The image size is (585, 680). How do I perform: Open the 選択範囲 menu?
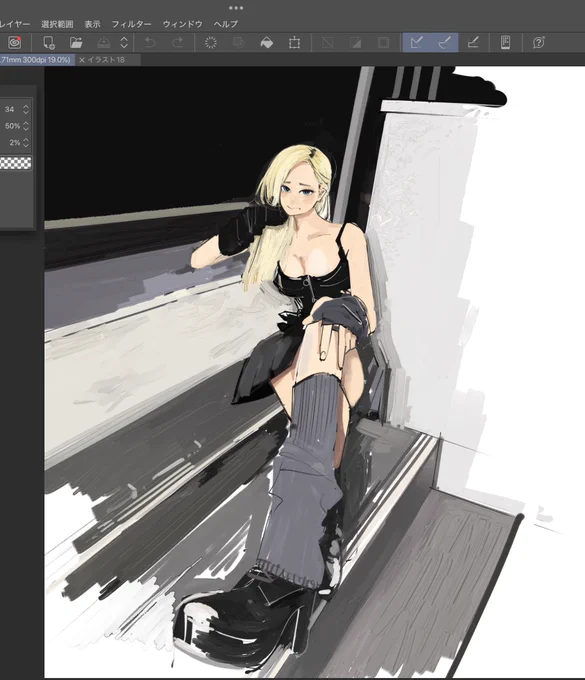point(57,24)
